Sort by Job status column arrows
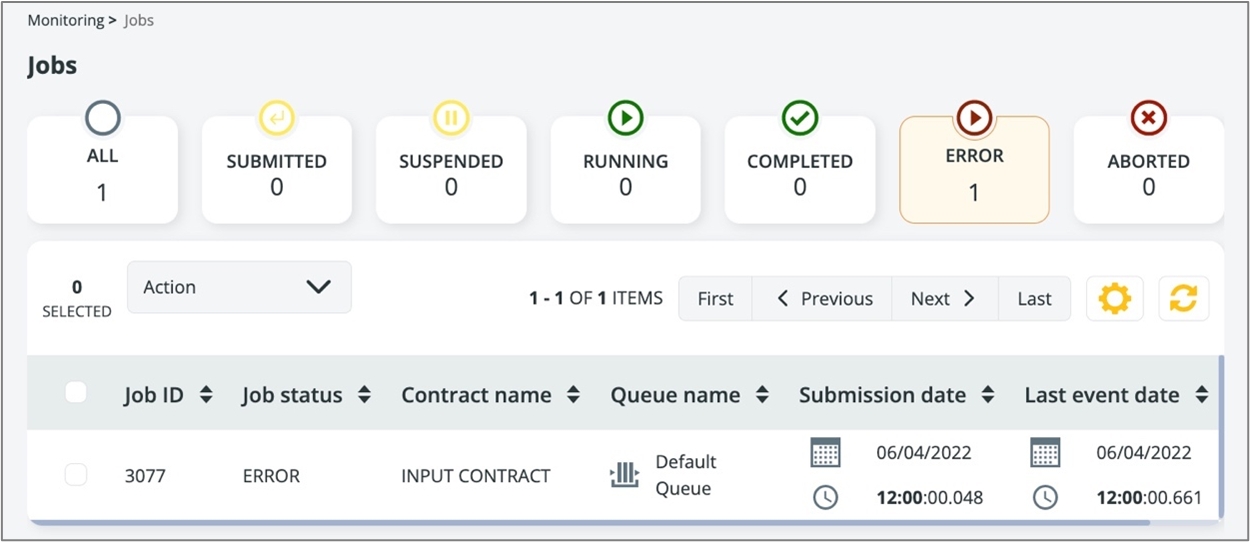The height and width of the screenshot is (542, 1250). tap(364, 395)
